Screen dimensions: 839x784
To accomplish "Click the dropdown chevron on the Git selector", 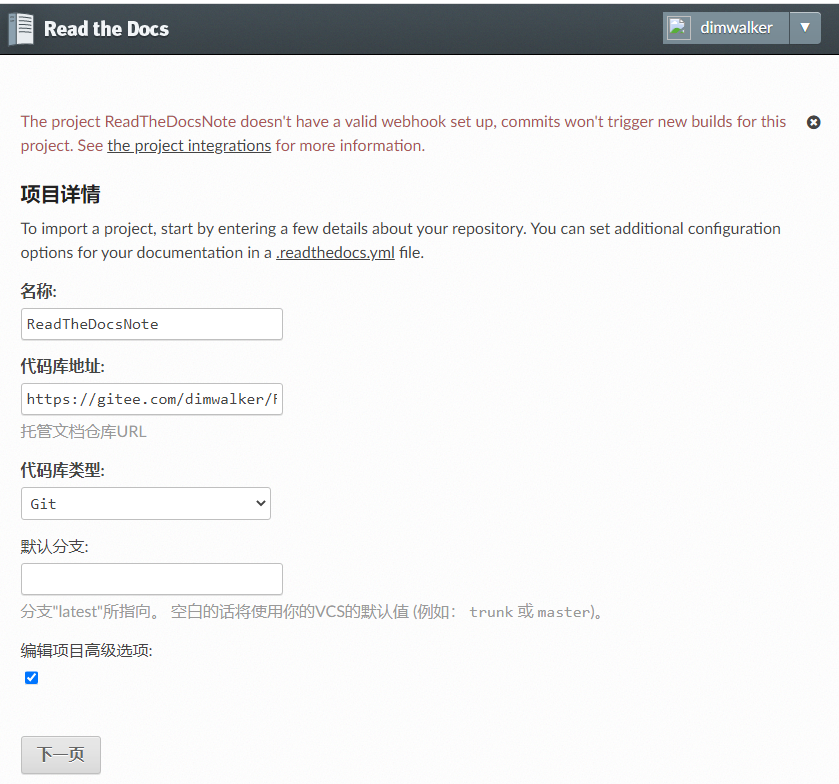I will 261,503.
